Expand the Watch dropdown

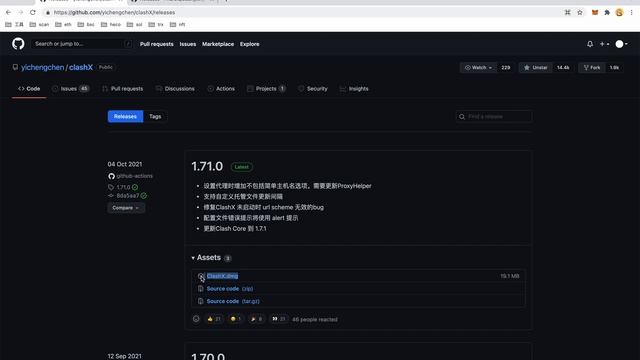[478, 68]
